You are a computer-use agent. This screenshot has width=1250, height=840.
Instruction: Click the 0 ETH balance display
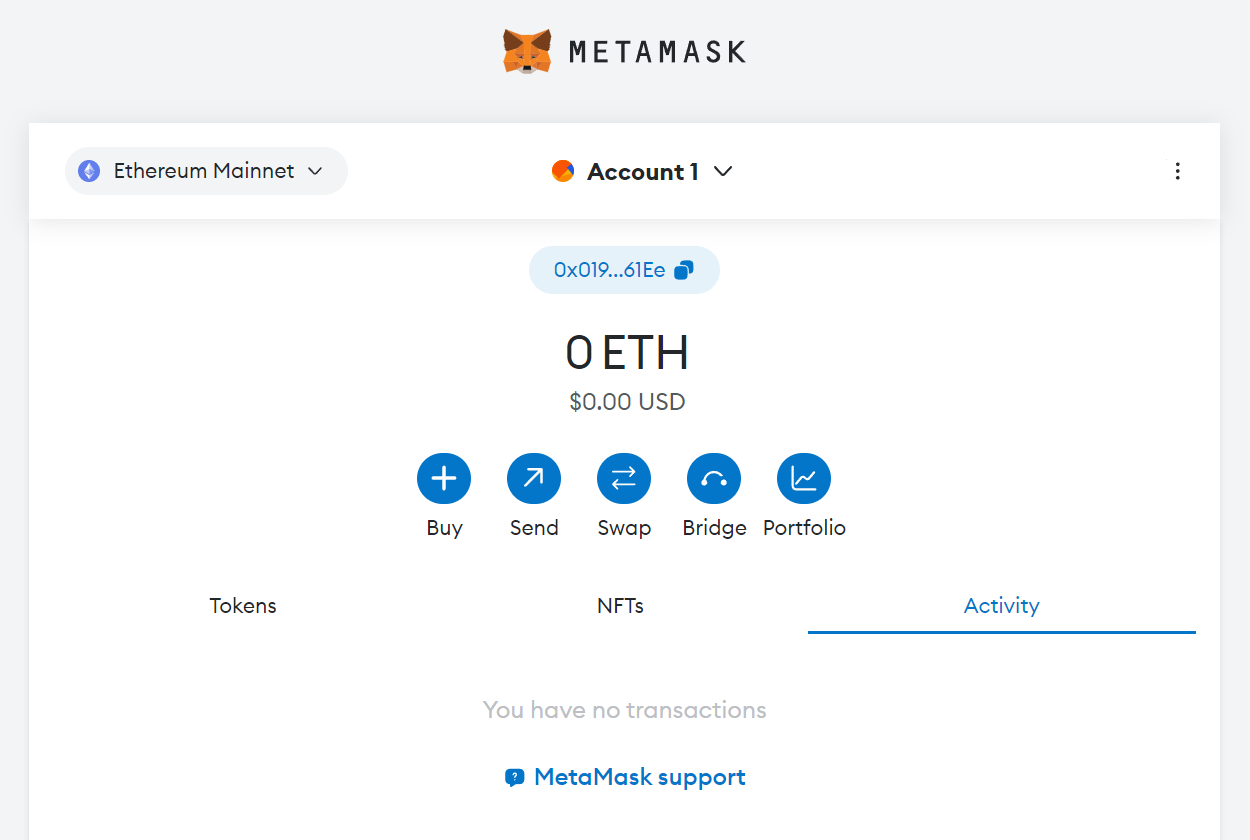tap(626, 353)
